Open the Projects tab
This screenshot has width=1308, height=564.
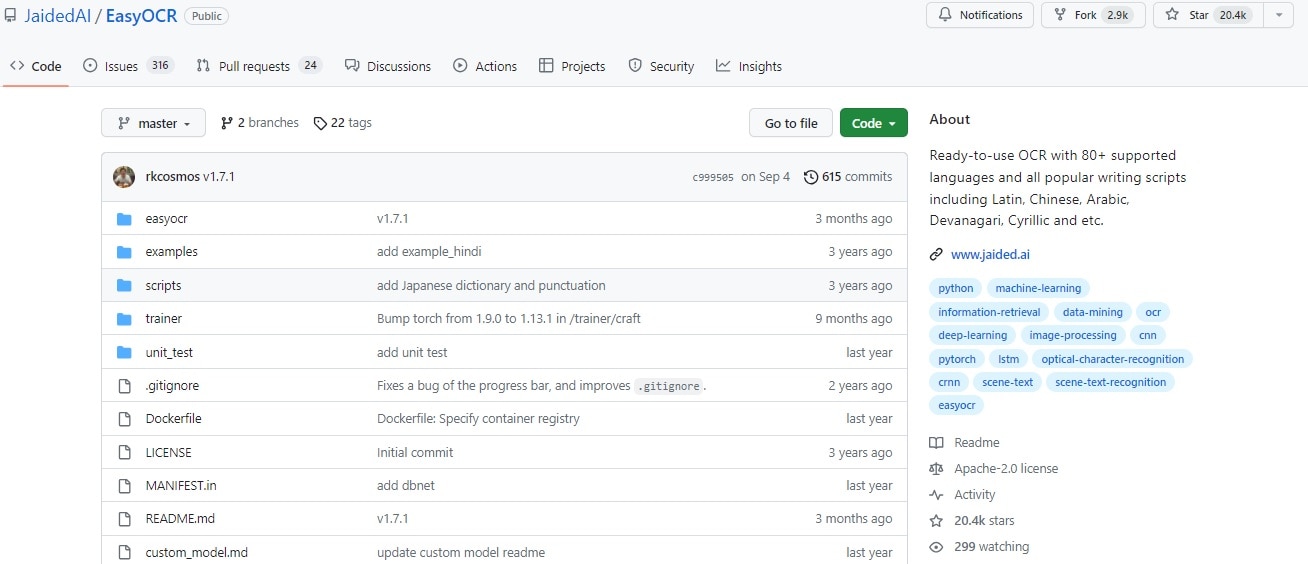[572, 66]
